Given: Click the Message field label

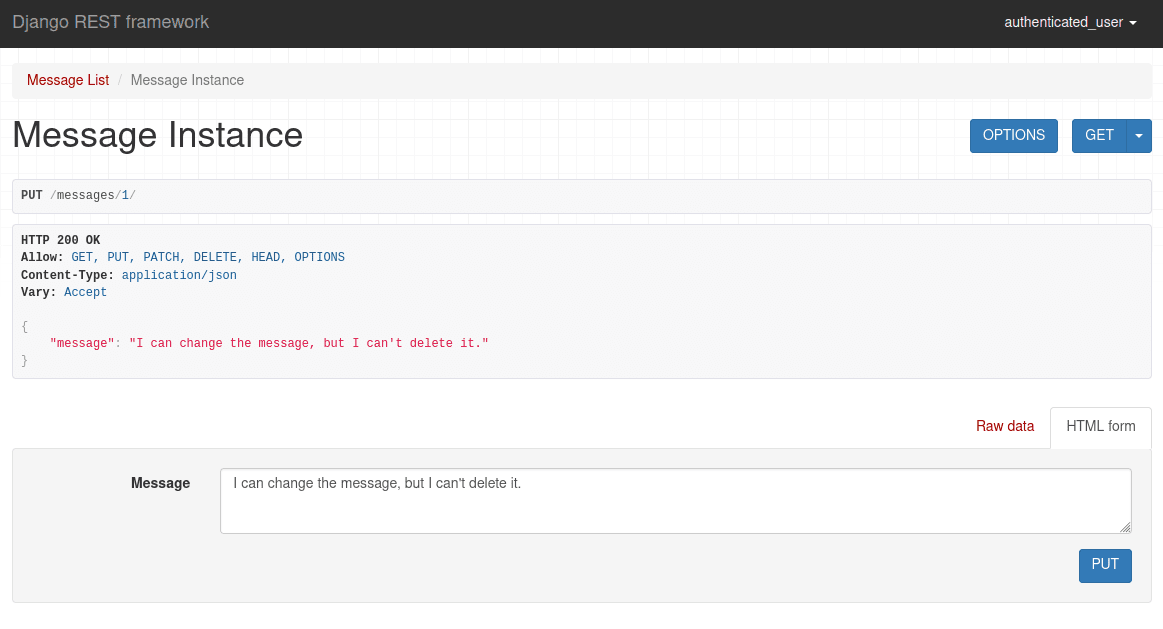Looking at the screenshot, I should point(160,483).
